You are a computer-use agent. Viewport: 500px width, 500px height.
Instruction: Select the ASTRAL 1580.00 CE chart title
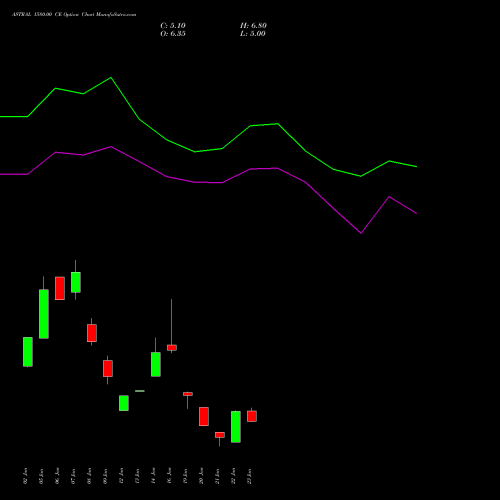pos(74,15)
